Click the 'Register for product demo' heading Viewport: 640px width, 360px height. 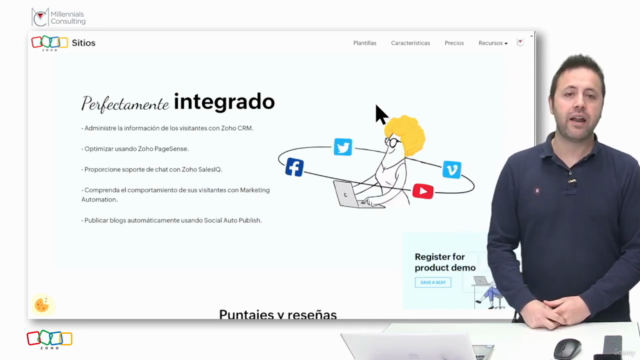pos(445,262)
